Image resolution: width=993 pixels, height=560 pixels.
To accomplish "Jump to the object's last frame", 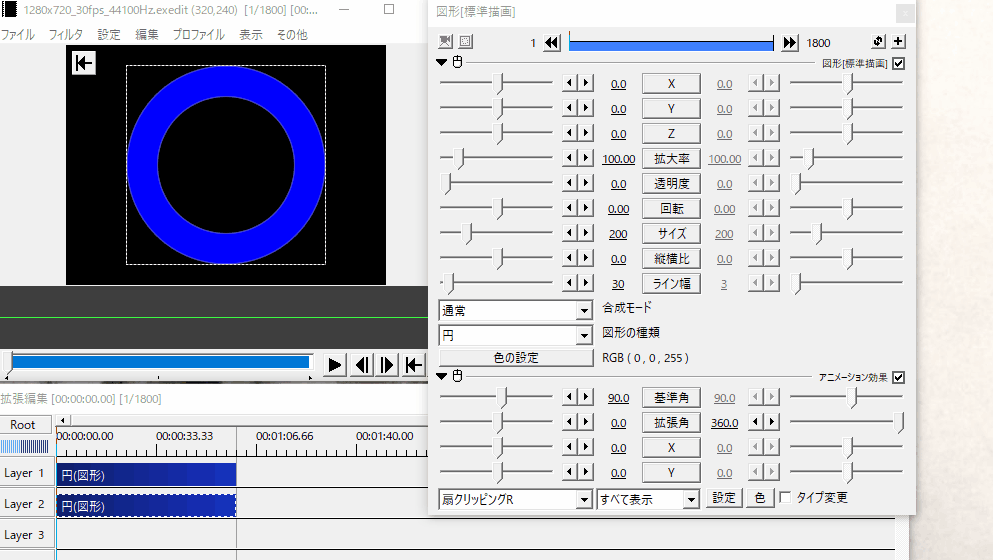I will coord(790,42).
